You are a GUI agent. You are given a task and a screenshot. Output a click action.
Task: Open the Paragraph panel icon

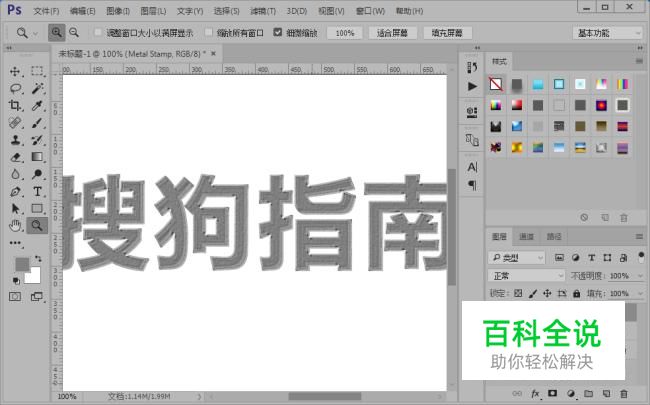coord(472,185)
